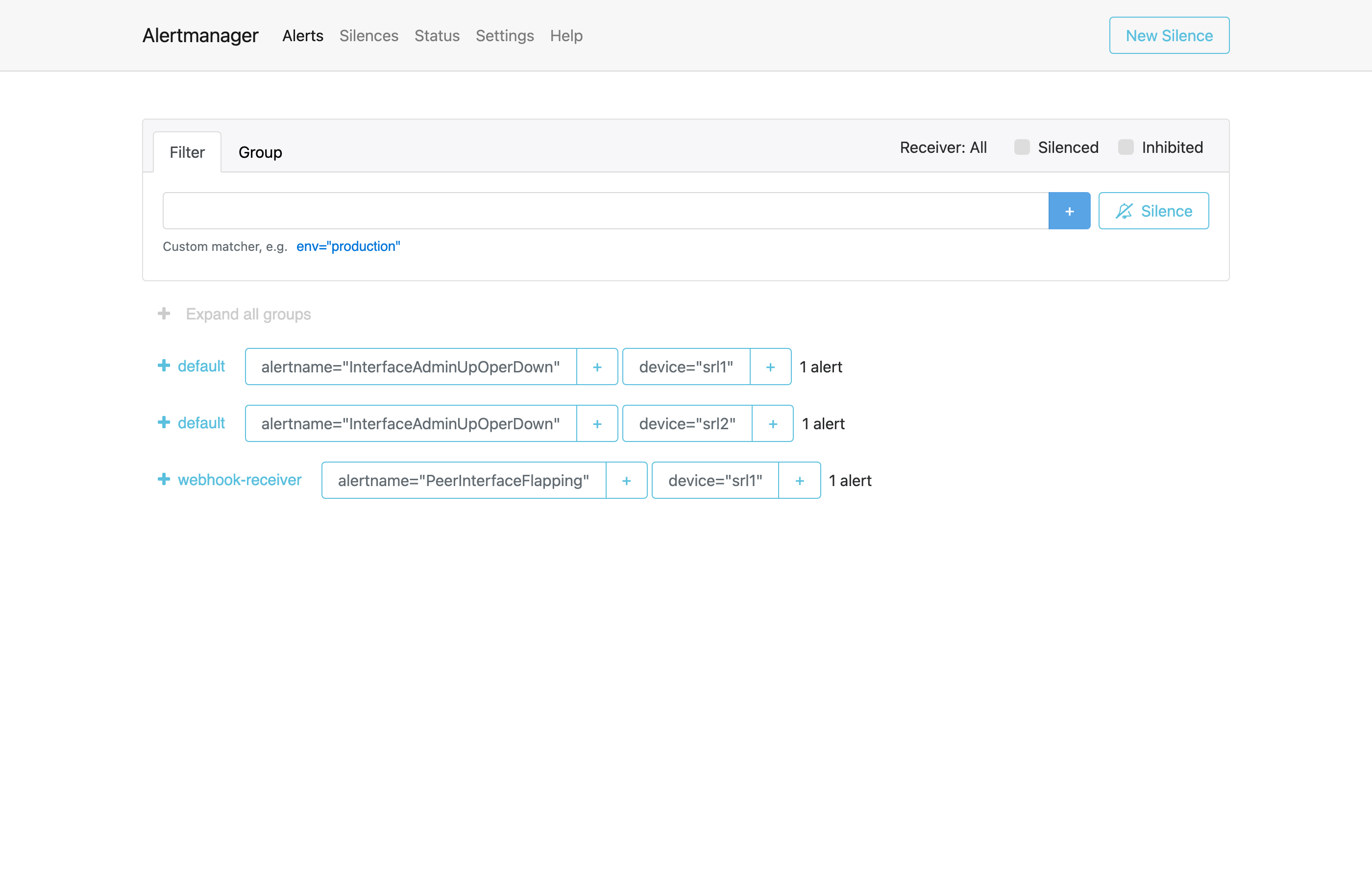Expand all groups
The width and height of the screenshot is (1372, 882).
234,314
